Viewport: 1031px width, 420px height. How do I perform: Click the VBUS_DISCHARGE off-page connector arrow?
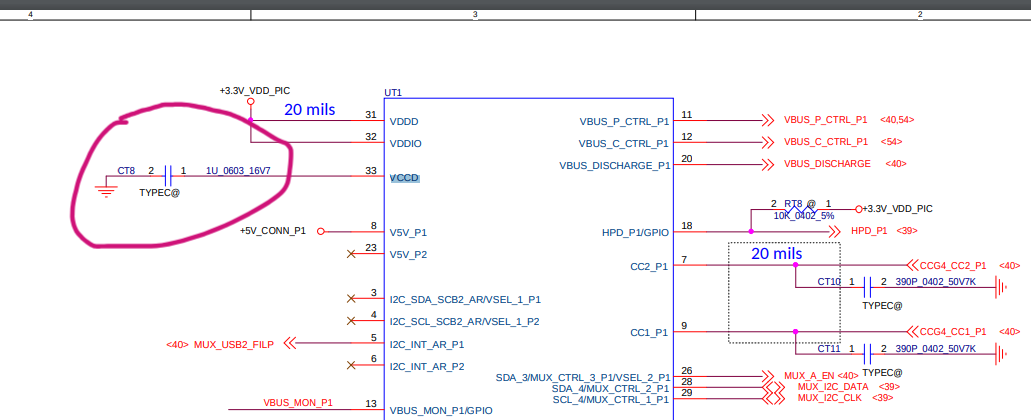(x=767, y=164)
